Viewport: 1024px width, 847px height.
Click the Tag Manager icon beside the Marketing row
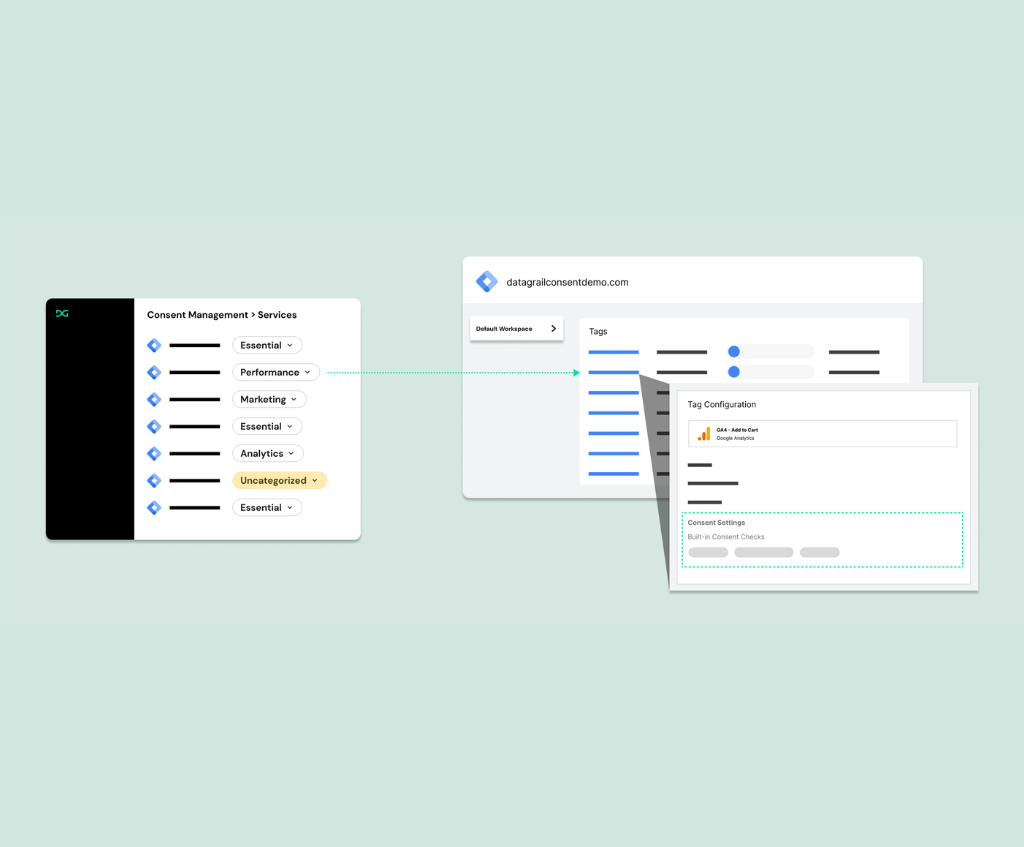click(x=154, y=399)
